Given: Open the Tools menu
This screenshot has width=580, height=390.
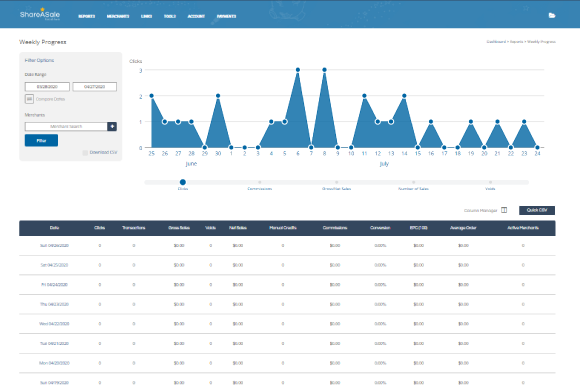Looking at the screenshot, I should (170, 16).
